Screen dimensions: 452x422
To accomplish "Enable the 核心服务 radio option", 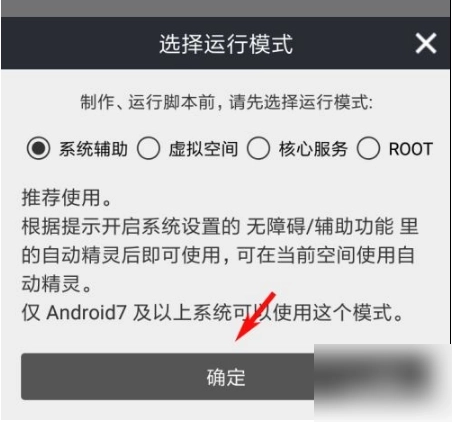I will 258,148.
